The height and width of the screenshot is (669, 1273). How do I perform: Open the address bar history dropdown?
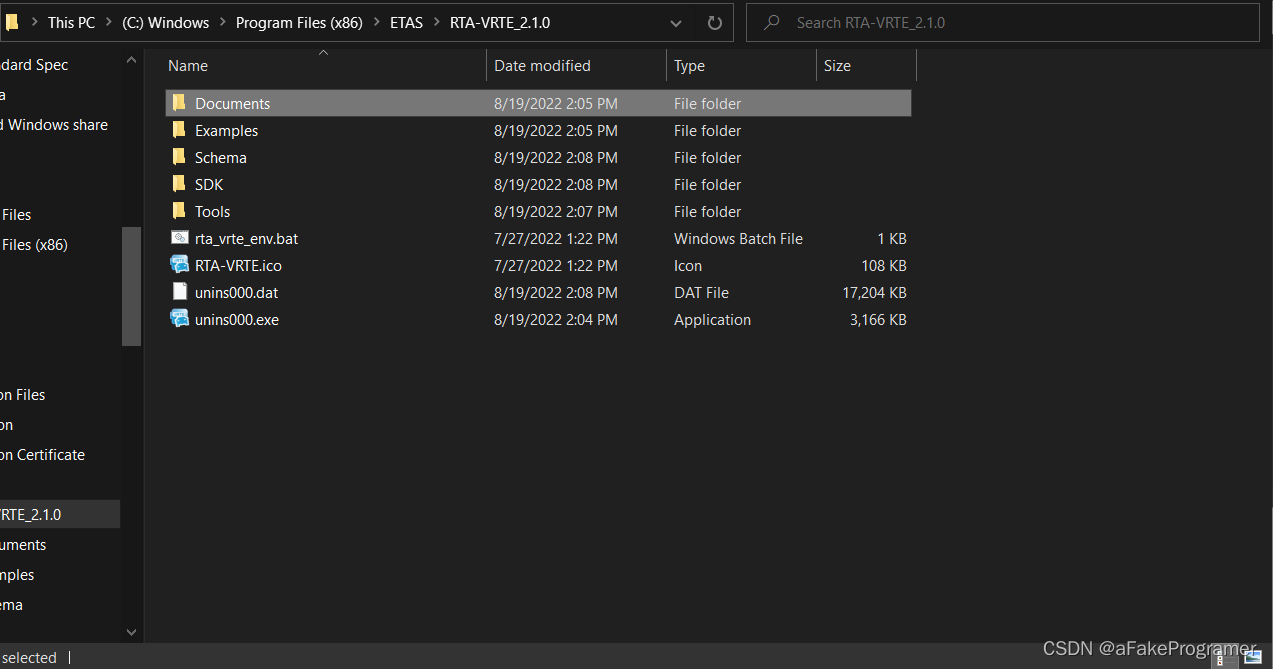676,22
